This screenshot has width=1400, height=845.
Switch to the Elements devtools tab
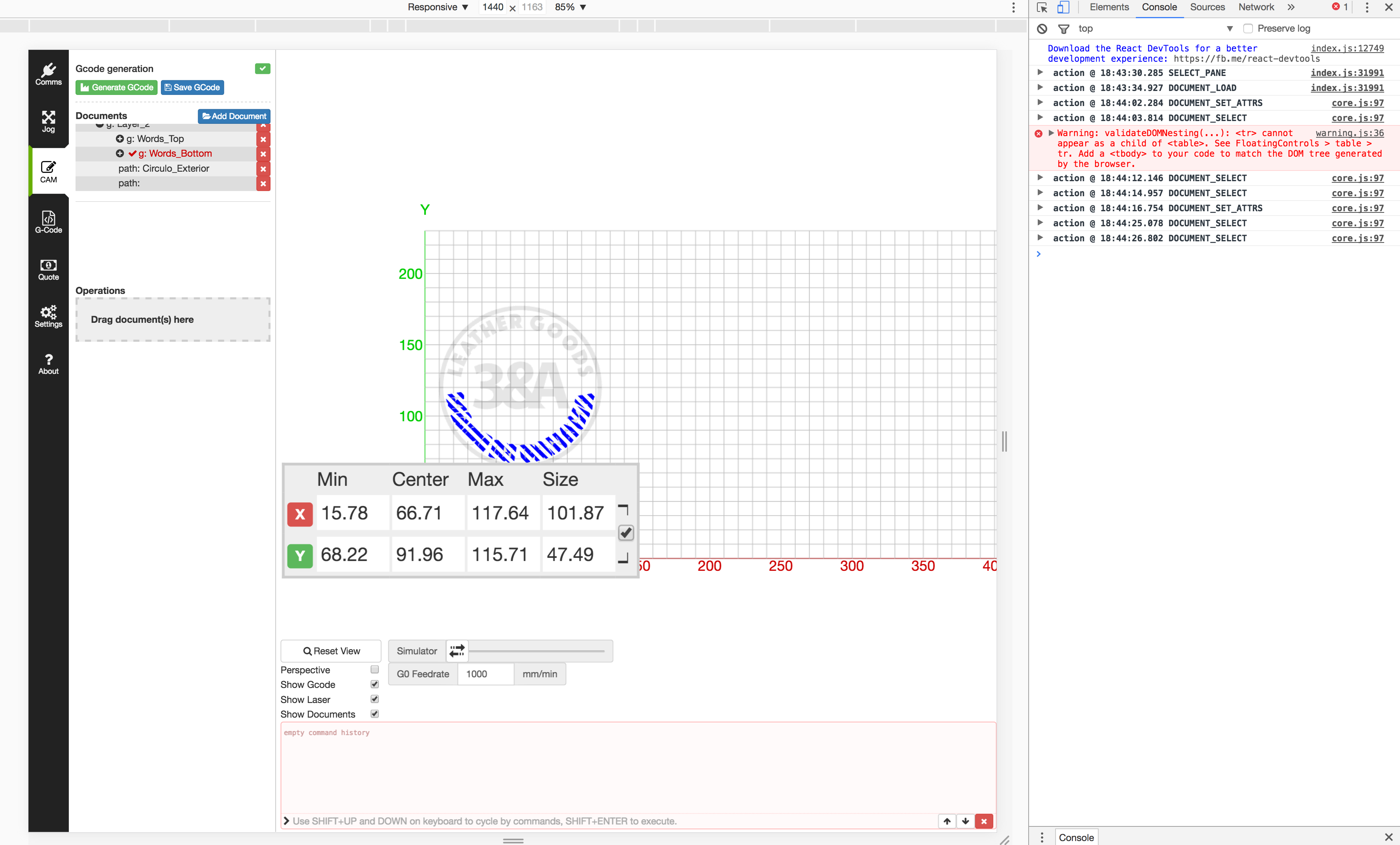[x=1109, y=8]
